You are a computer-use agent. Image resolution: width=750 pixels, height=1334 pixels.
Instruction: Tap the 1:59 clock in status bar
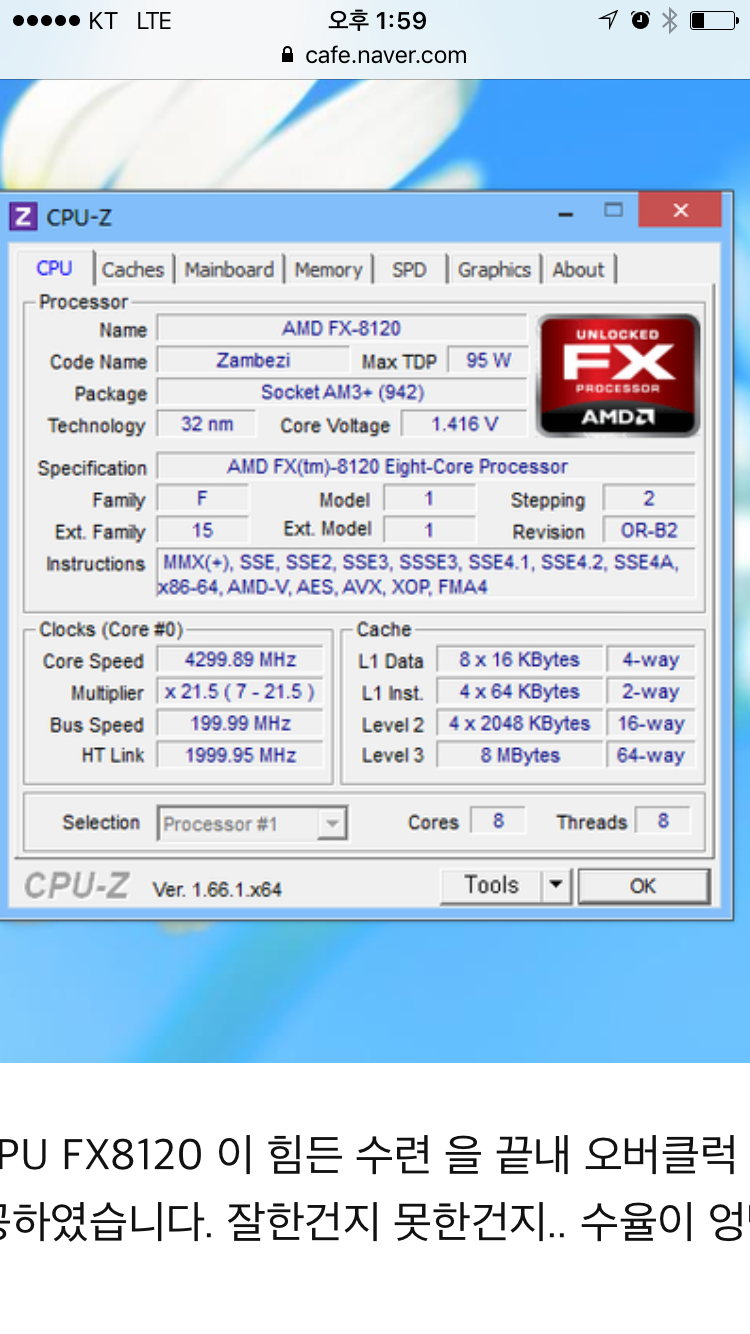point(377,21)
